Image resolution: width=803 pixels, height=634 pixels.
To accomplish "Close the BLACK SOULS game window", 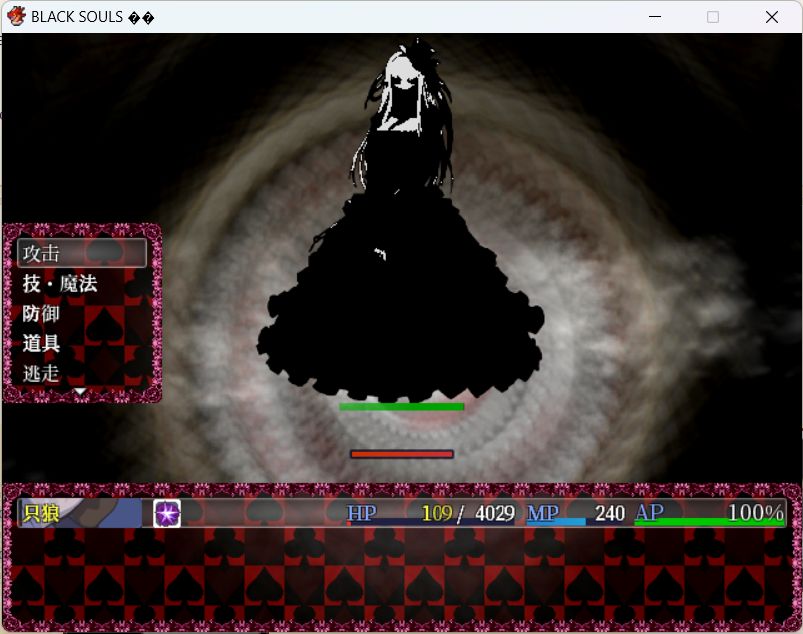I will click(771, 17).
